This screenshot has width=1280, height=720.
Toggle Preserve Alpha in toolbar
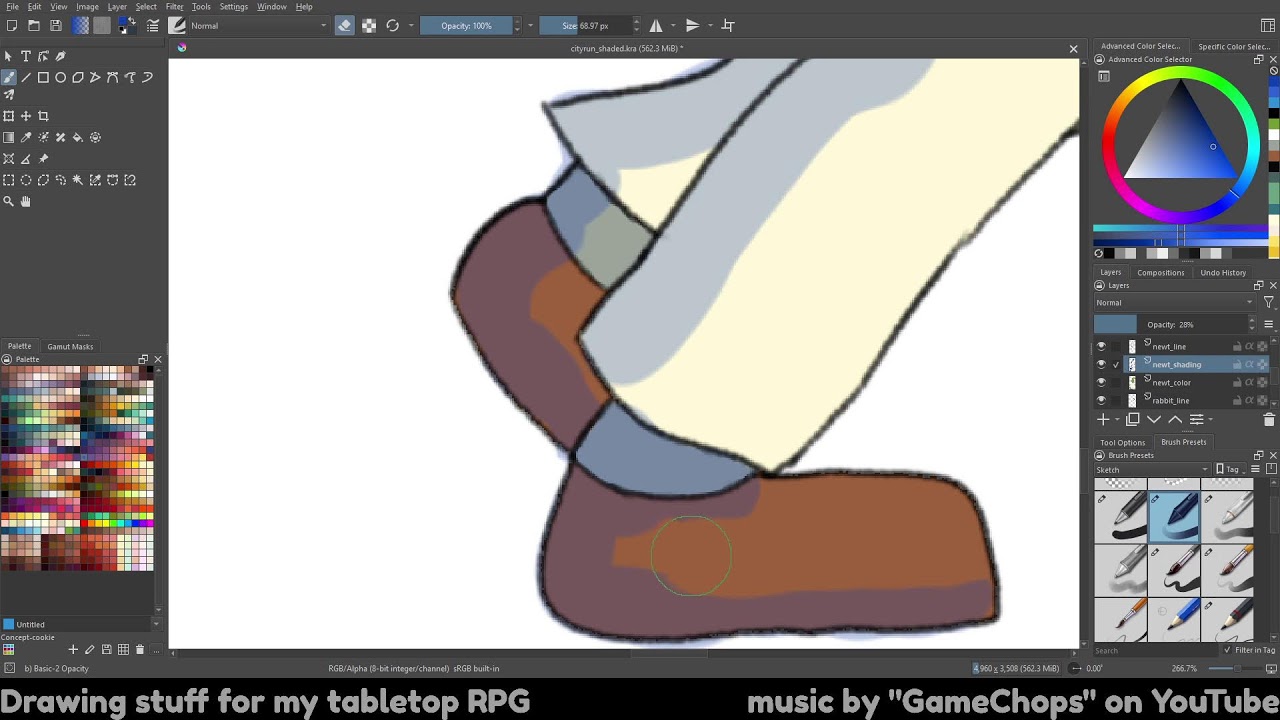pyautogui.click(x=369, y=25)
